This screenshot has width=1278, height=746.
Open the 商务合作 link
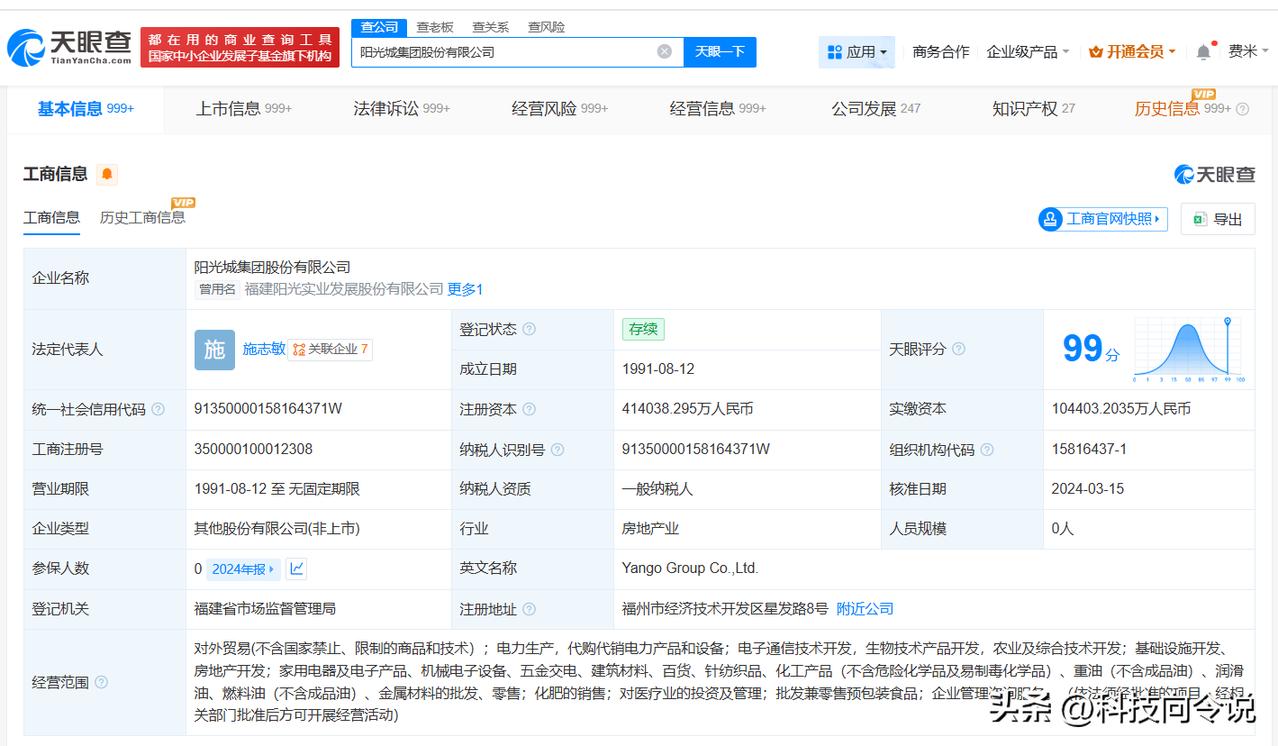[x=940, y=51]
